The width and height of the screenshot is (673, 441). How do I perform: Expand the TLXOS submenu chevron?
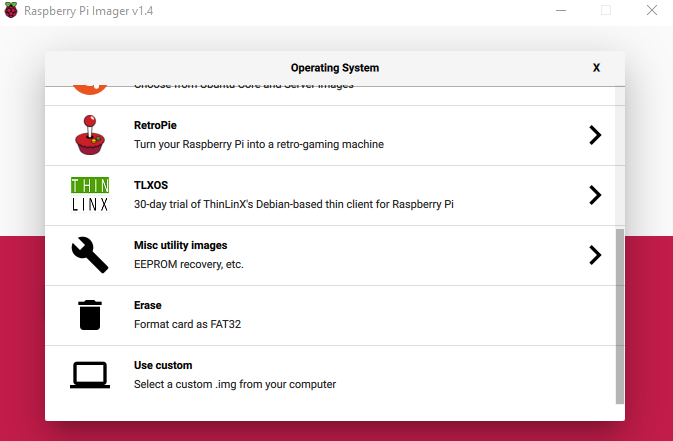tap(595, 195)
